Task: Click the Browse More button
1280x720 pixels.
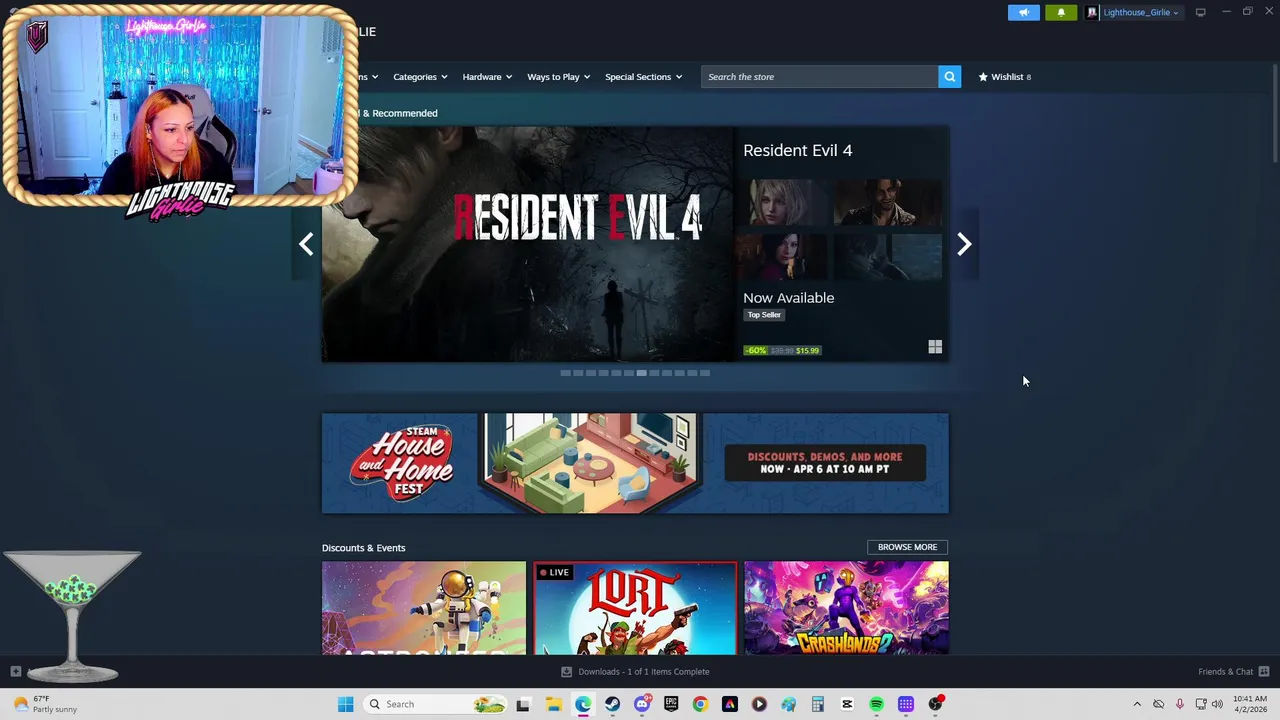Action: 907,547
